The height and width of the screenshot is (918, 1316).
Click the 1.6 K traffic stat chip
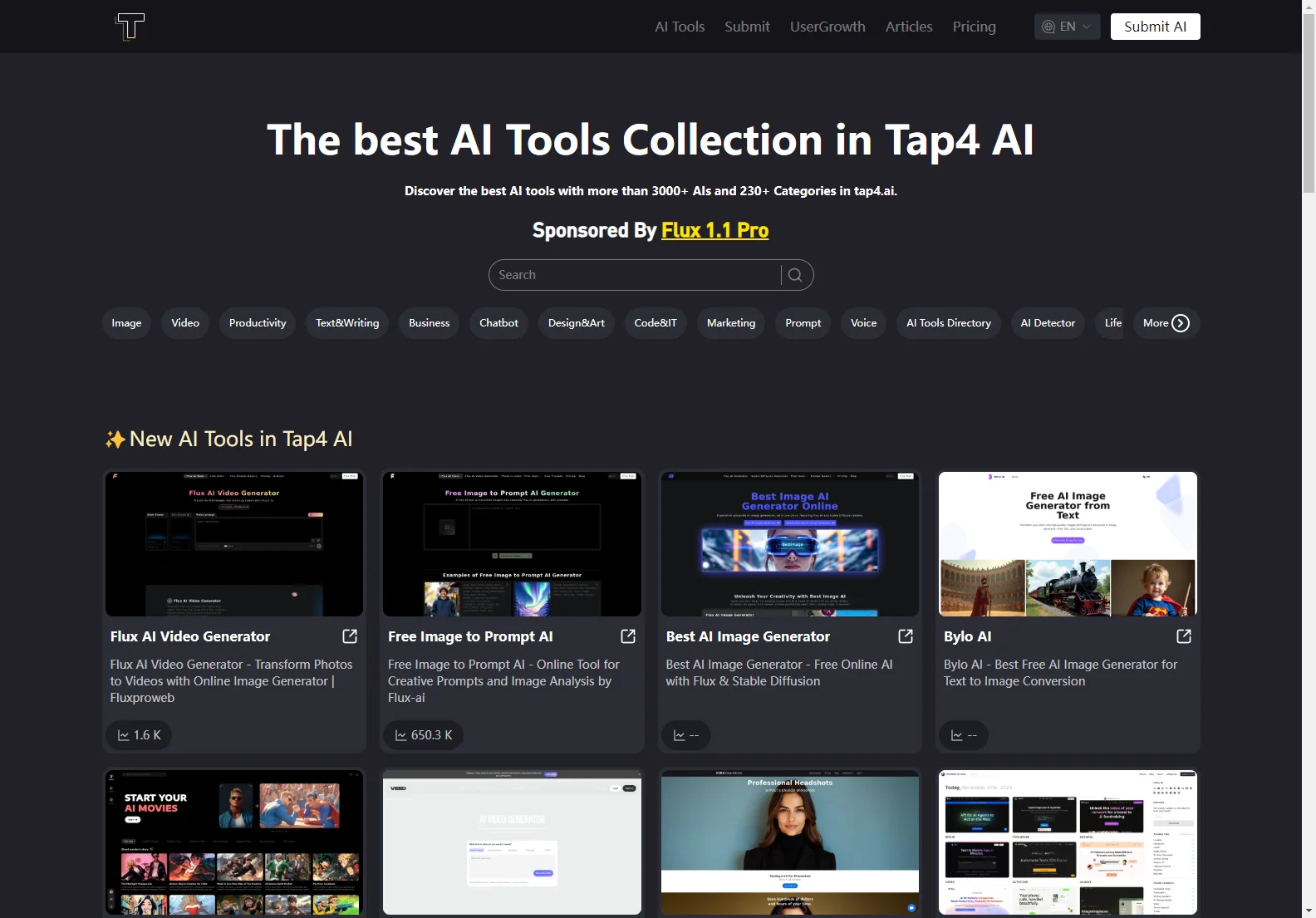click(x=139, y=735)
